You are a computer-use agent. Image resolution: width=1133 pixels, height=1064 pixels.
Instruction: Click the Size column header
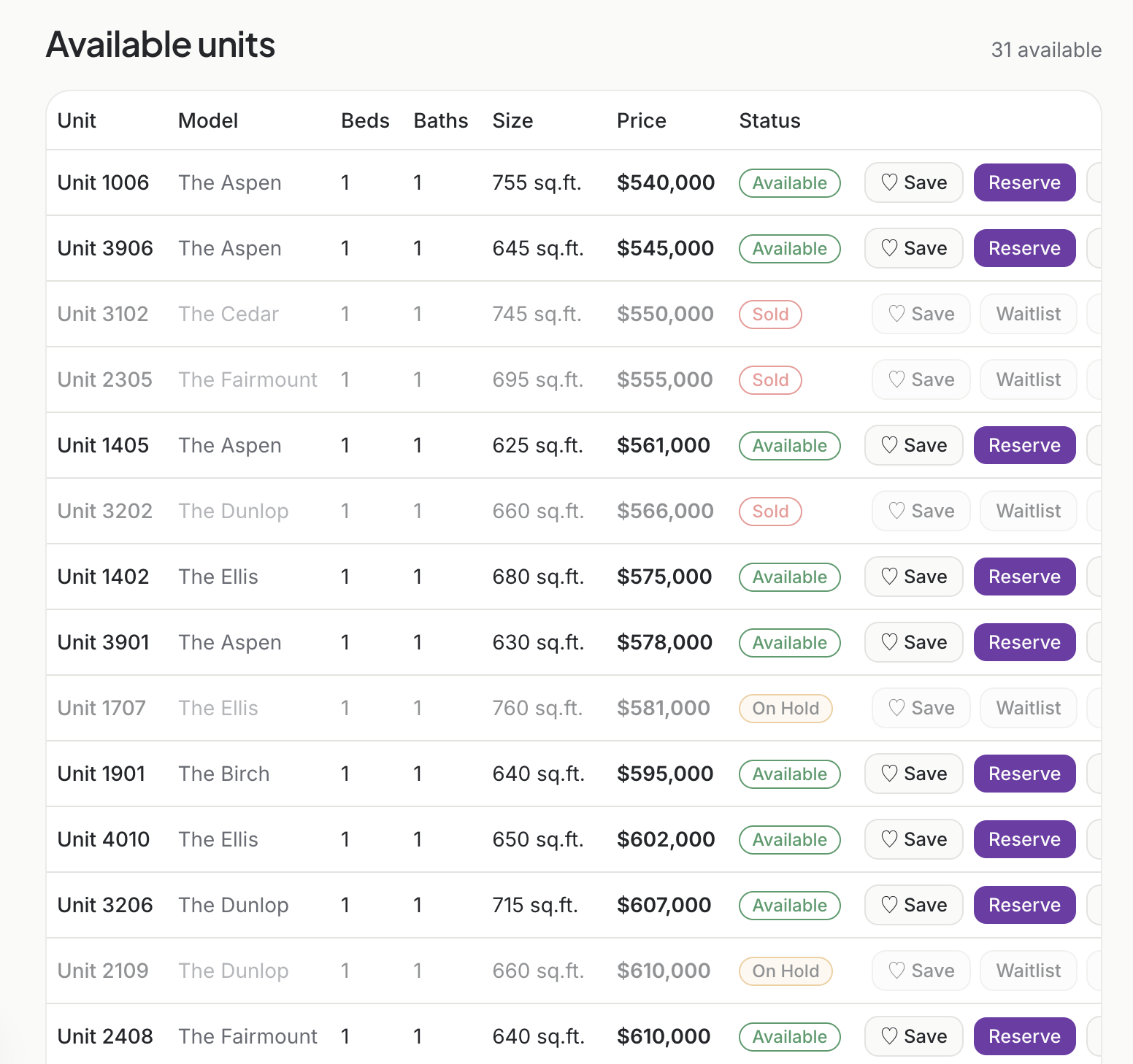[512, 120]
